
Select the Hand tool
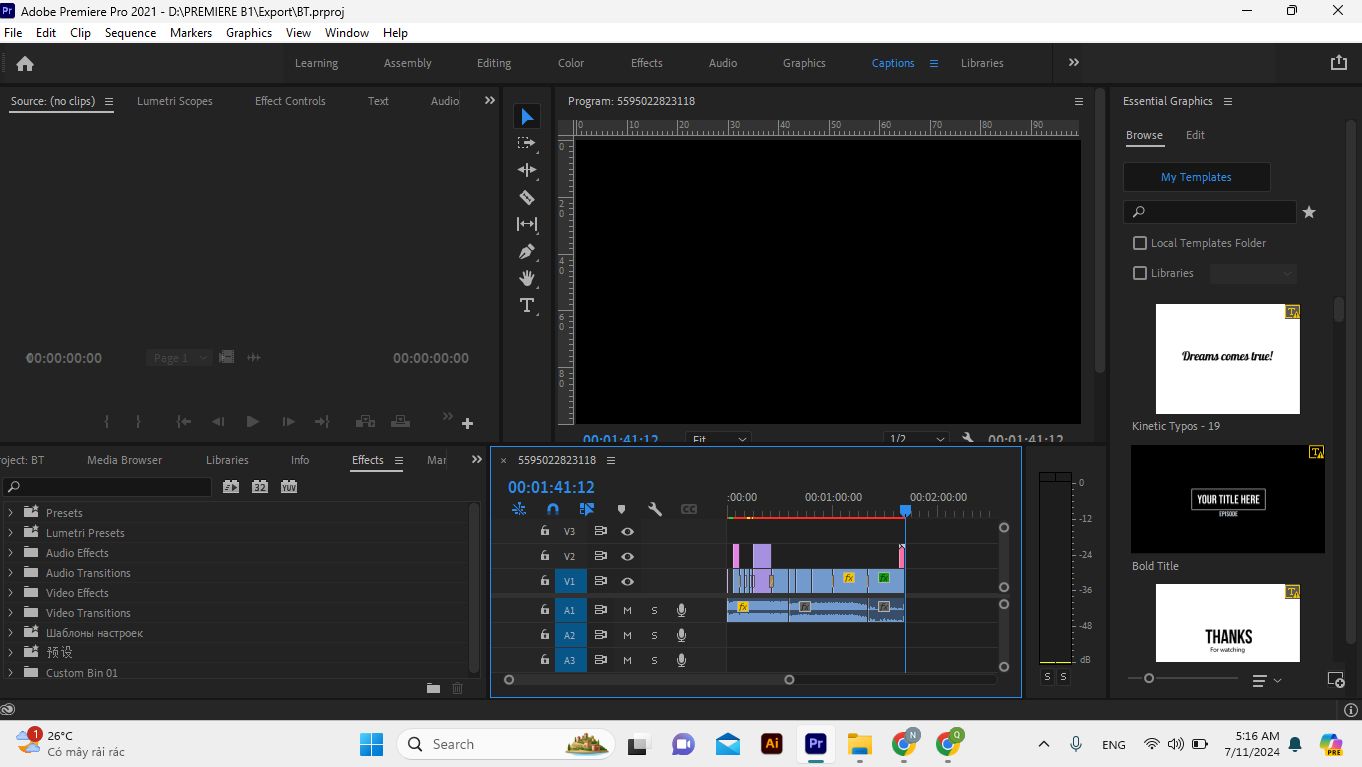click(x=527, y=278)
